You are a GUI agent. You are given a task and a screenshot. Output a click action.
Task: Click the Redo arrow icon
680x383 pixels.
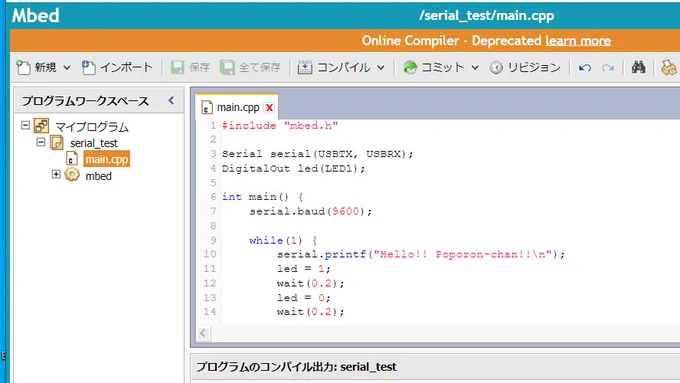click(x=608, y=68)
